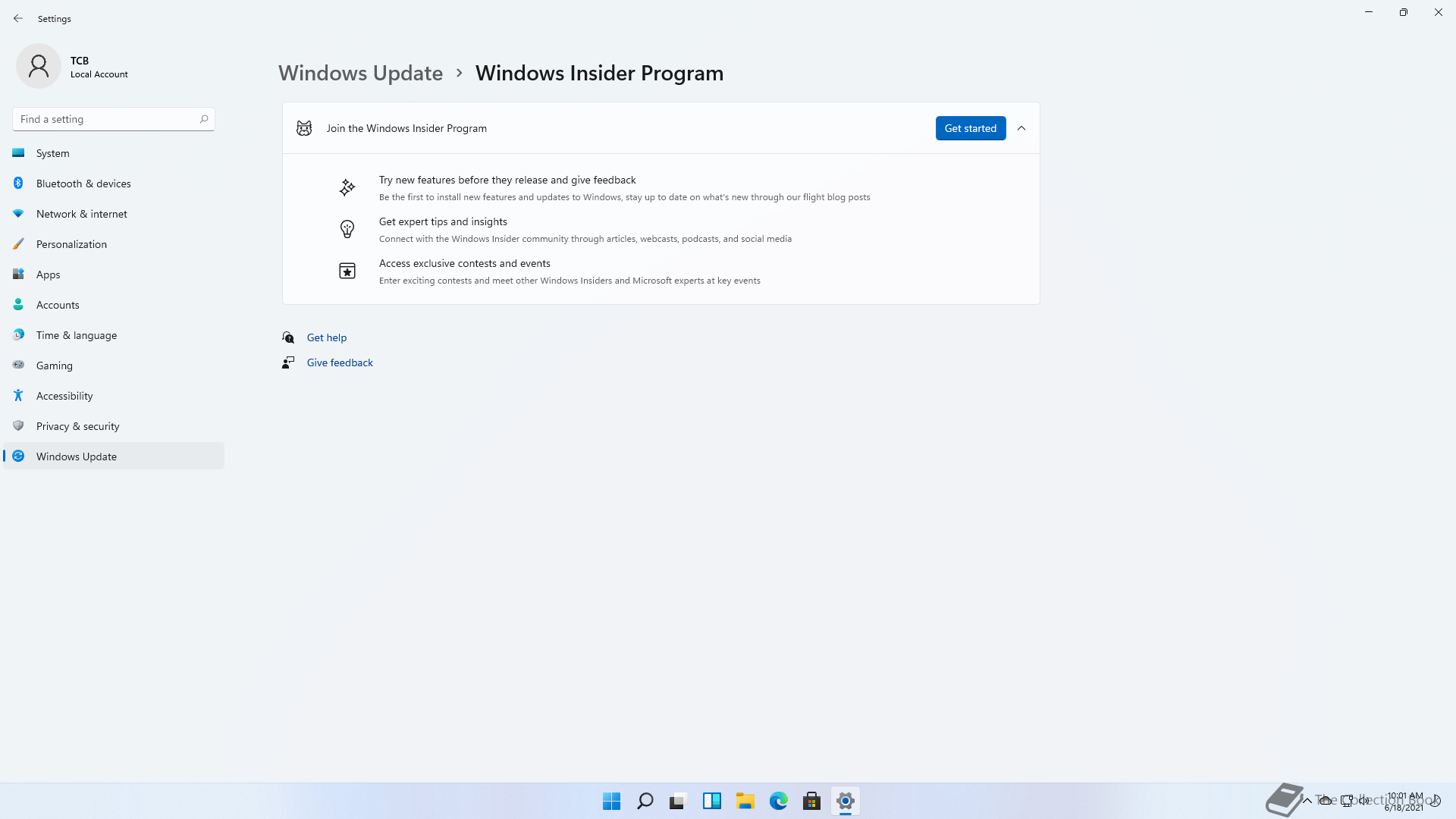
Task: Click the back arrow in Settings
Action: coord(18,18)
